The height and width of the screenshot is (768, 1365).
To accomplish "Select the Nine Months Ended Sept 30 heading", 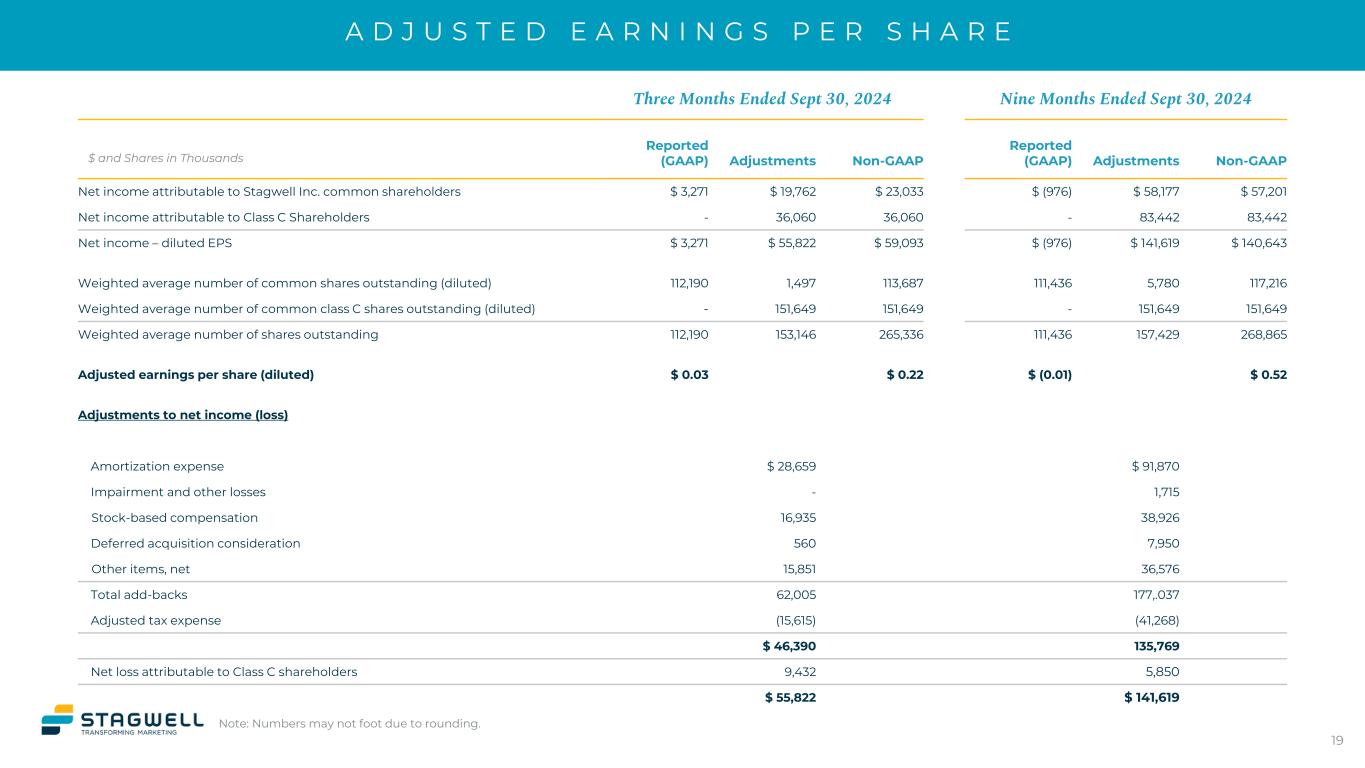I will (x=1125, y=98).
